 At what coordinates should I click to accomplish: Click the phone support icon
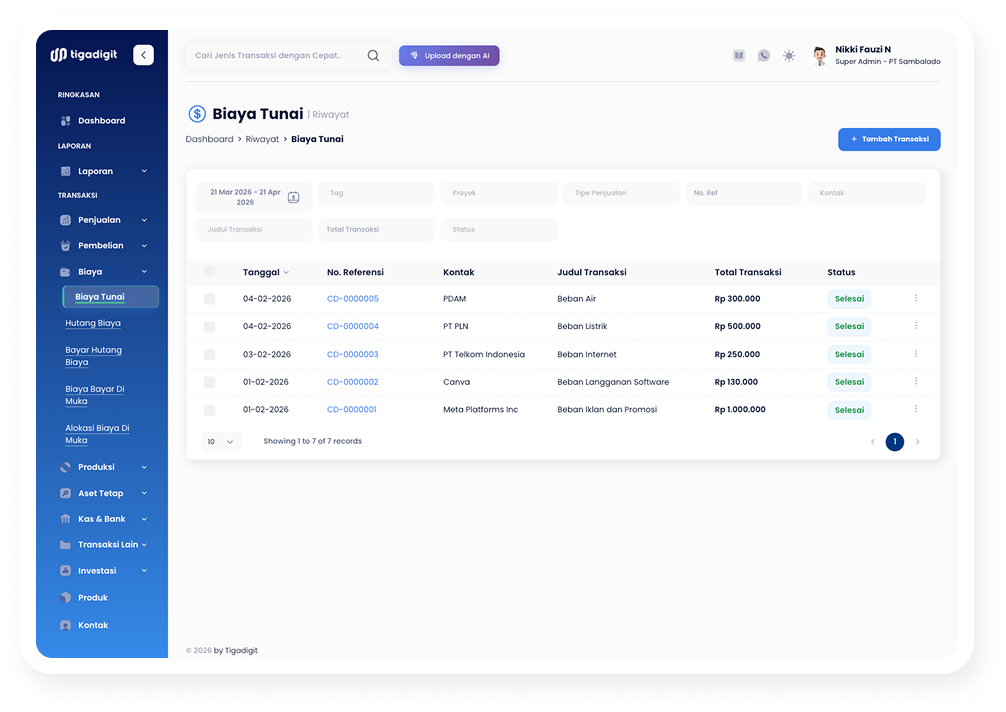[x=764, y=56]
